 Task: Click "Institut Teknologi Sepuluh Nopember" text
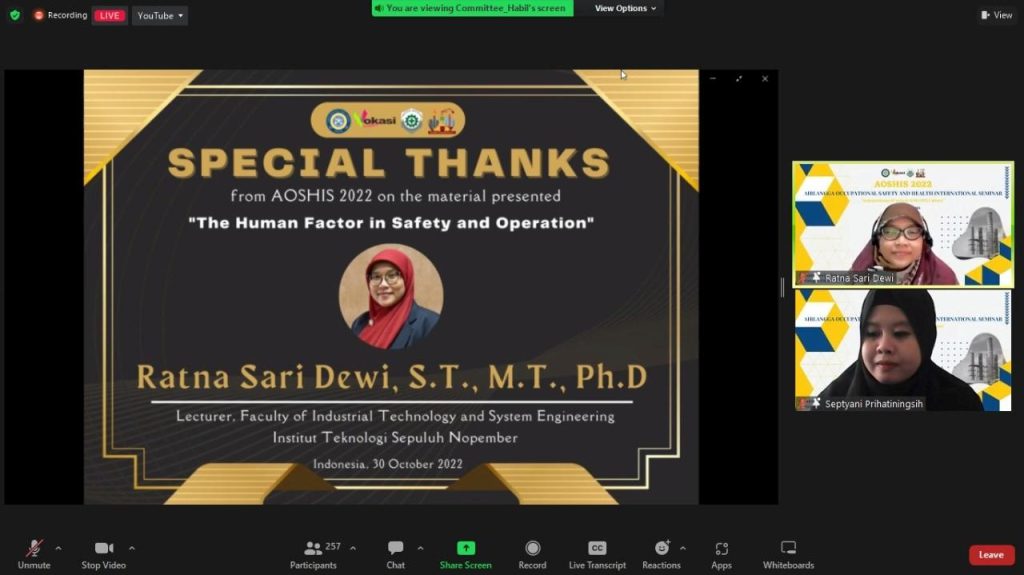[x=395, y=438]
